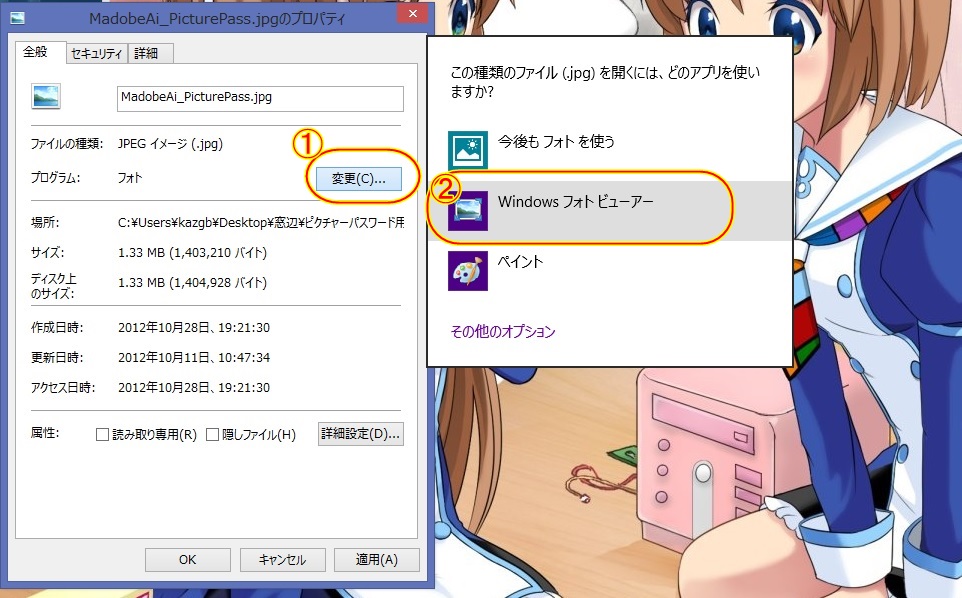
Task: Select 今後も フォト を使う option
Action: point(610,150)
